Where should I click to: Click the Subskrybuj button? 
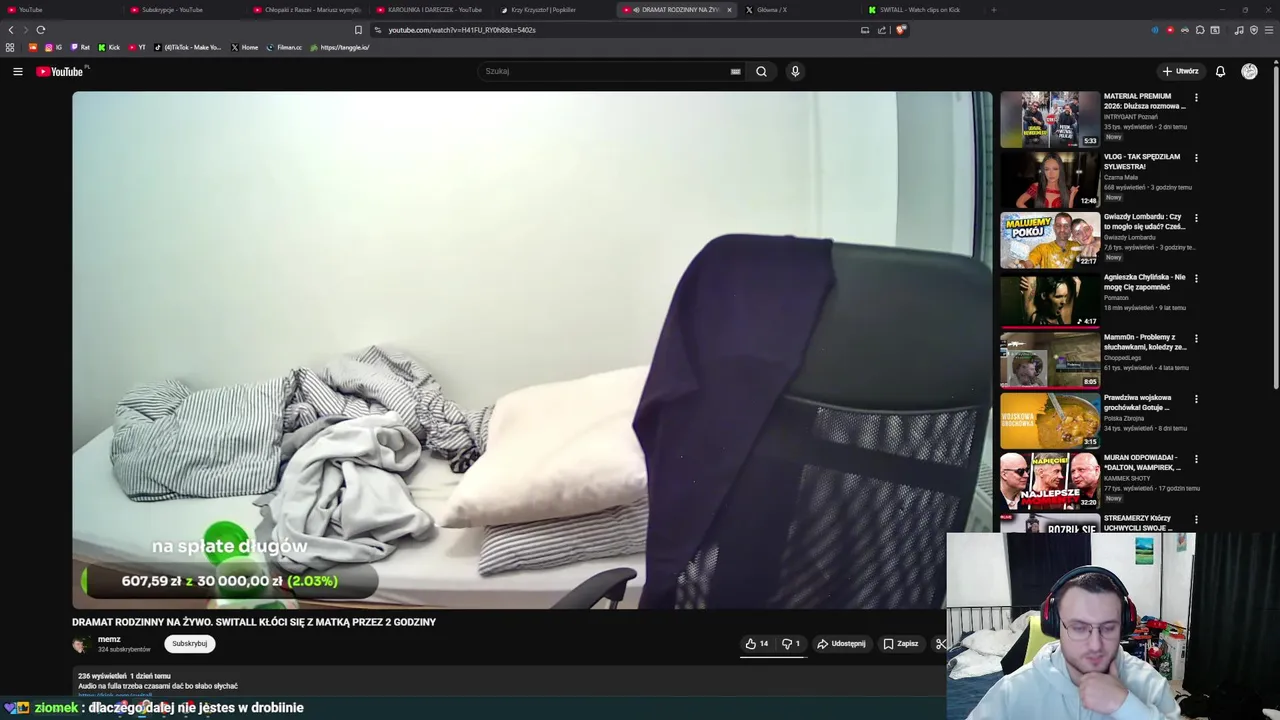189,644
